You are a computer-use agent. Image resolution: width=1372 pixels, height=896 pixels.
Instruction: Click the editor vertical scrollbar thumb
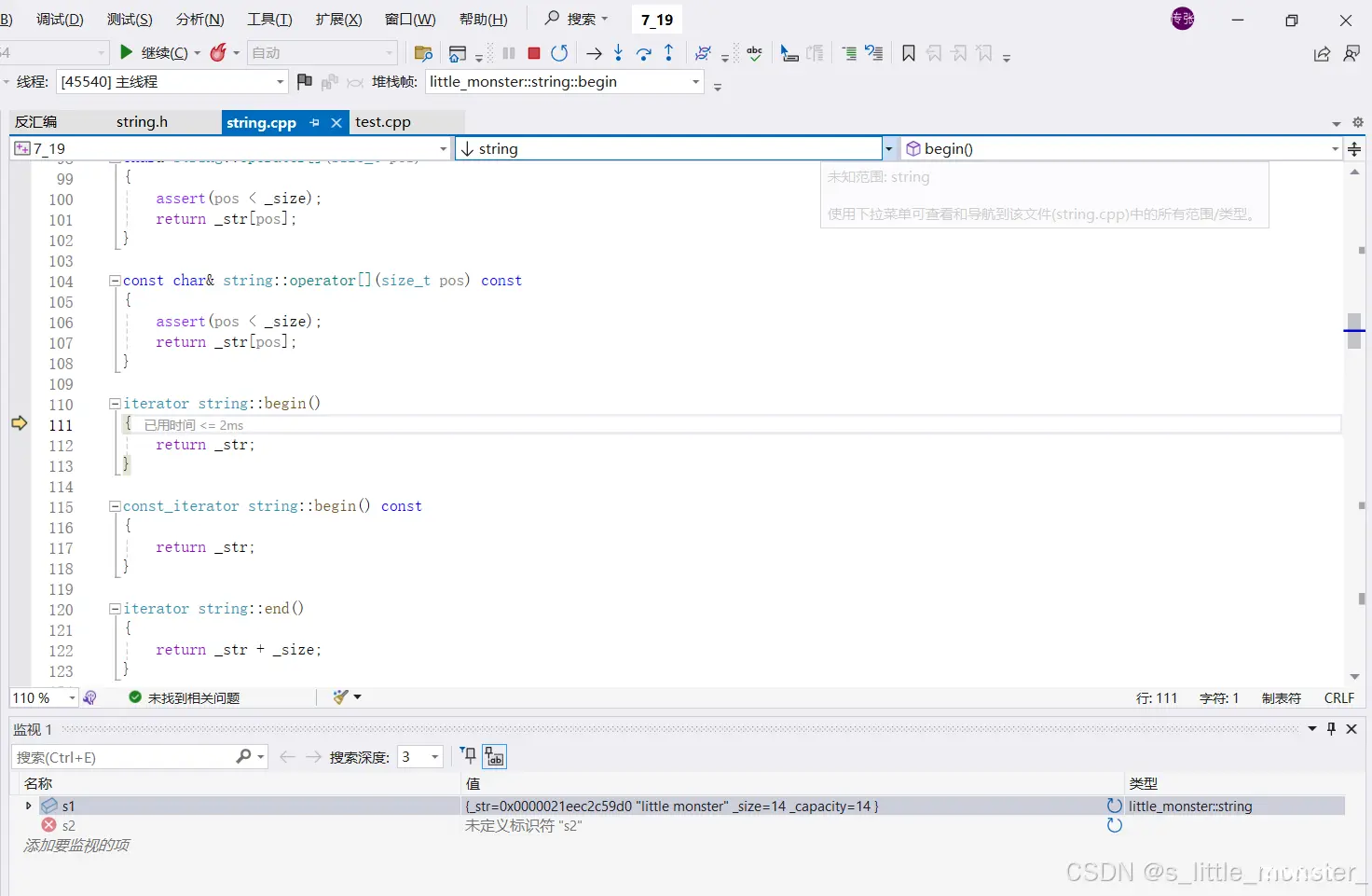[x=1354, y=331]
